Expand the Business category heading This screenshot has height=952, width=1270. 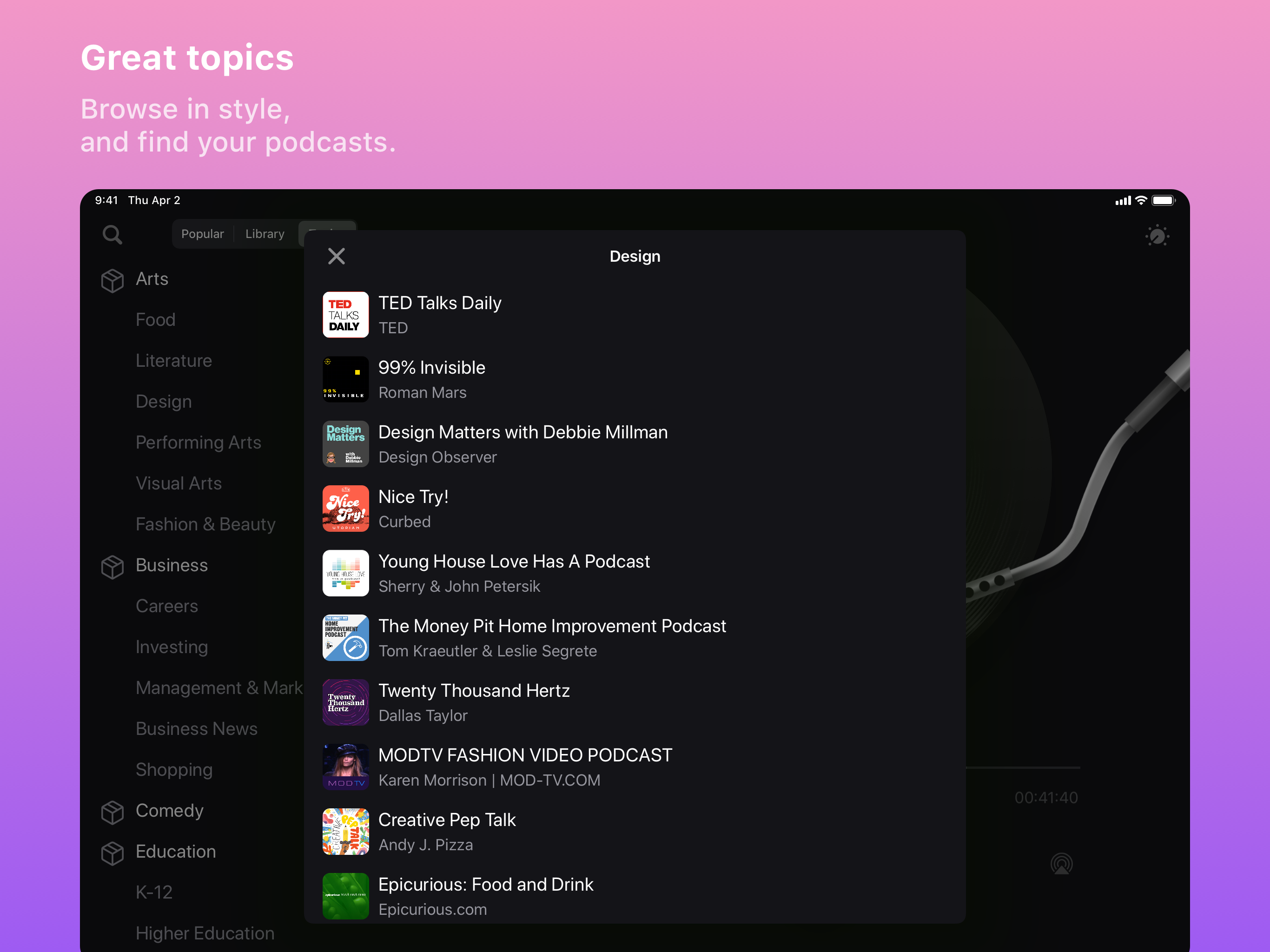click(x=172, y=565)
